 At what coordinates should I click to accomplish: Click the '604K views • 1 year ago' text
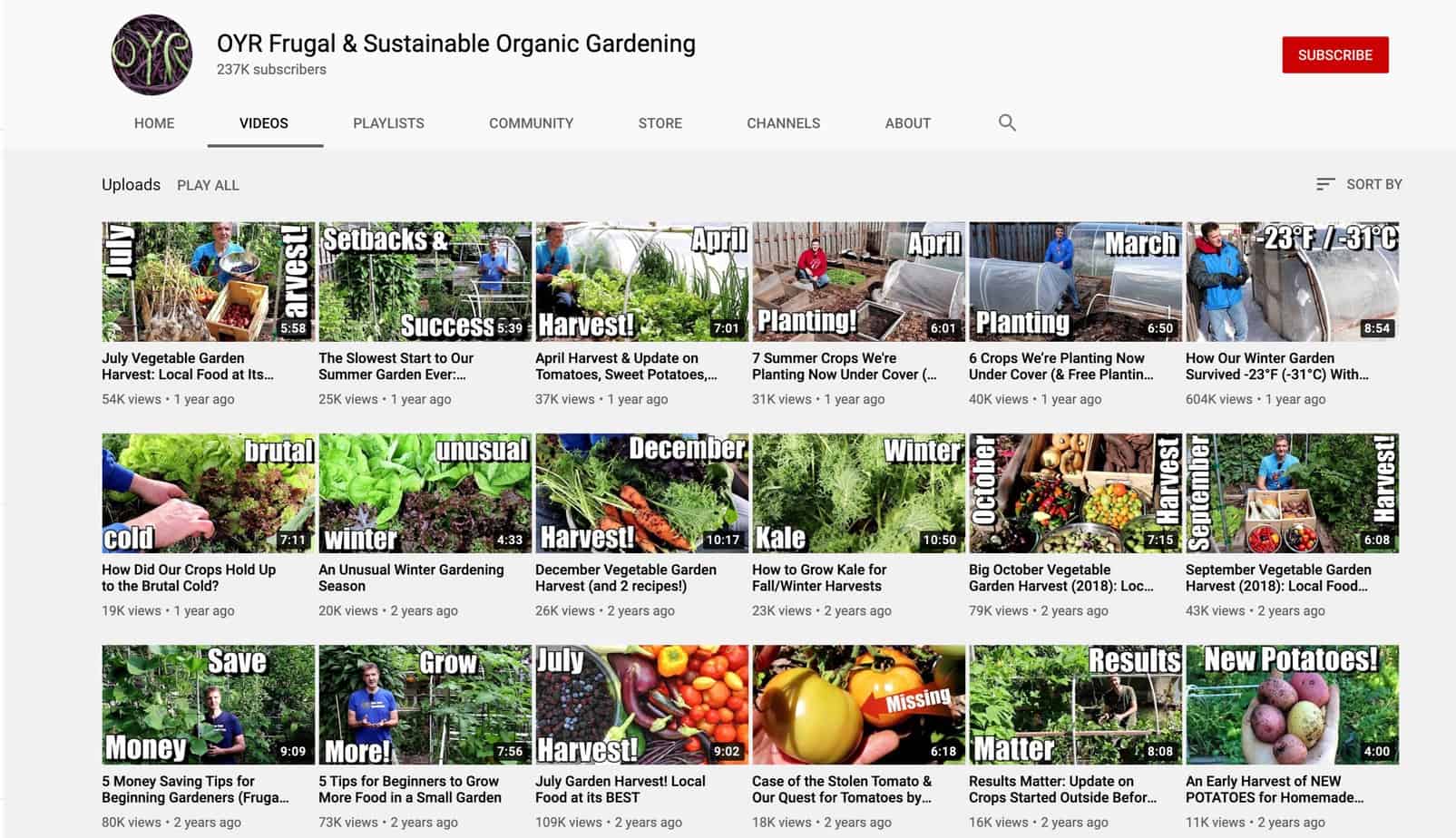tap(1256, 399)
